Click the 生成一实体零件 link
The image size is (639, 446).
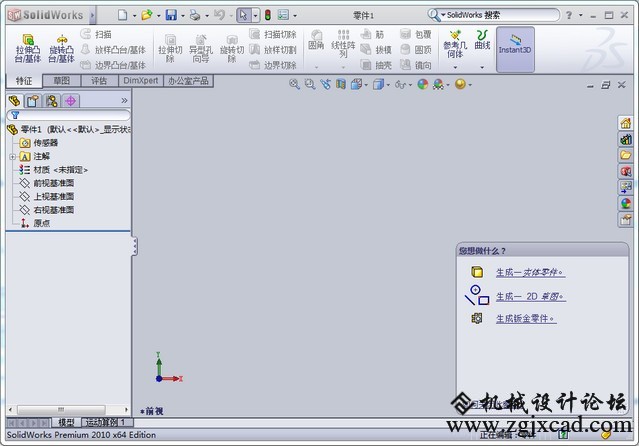530,272
